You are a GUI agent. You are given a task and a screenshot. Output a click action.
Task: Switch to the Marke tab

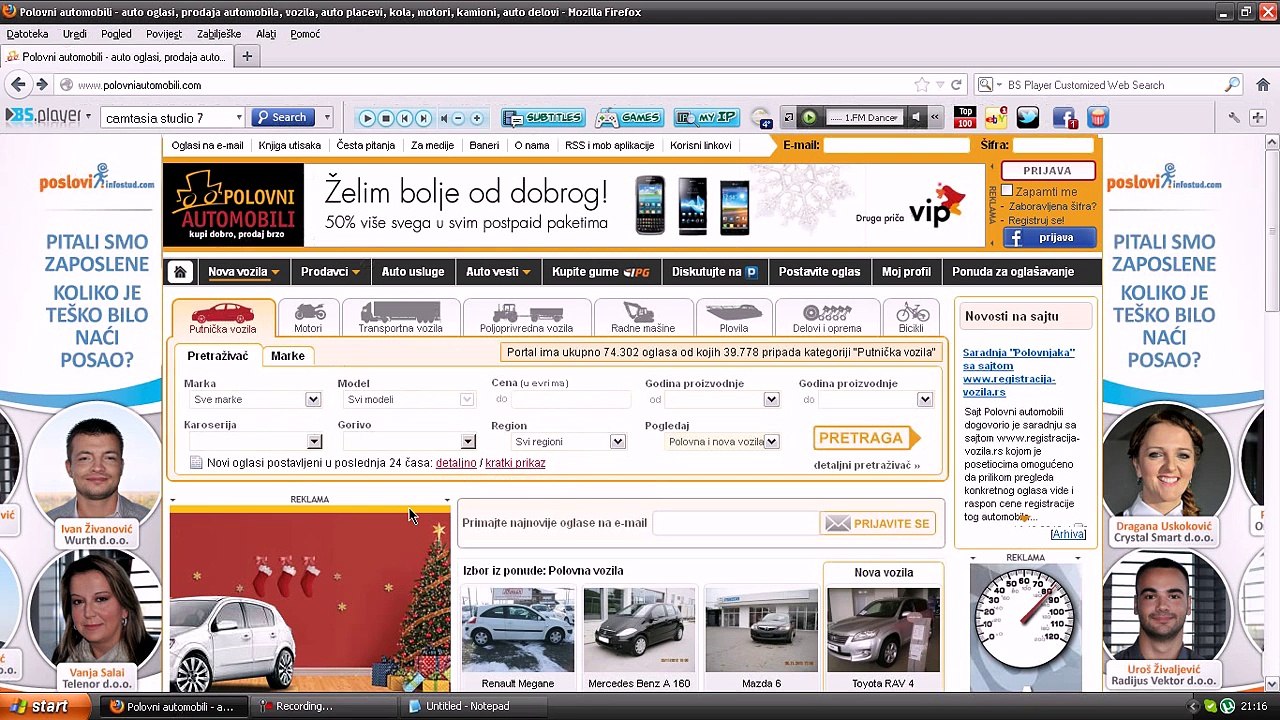point(288,356)
